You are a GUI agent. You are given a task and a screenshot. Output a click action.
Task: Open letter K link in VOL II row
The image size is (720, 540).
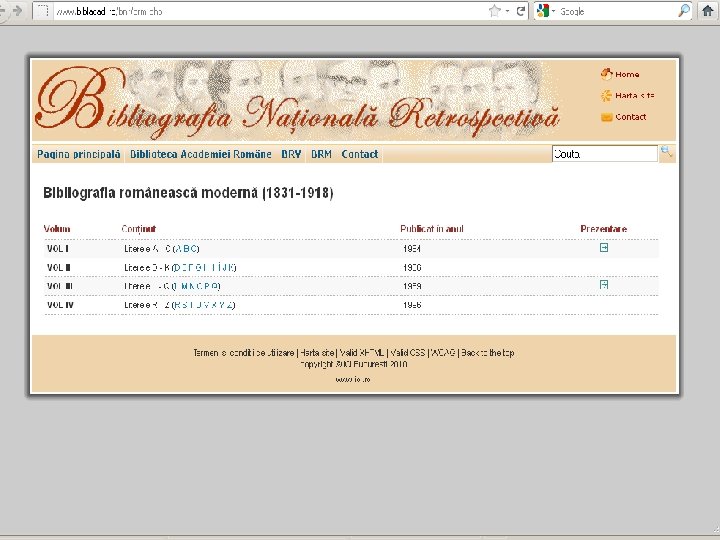coord(231,267)
